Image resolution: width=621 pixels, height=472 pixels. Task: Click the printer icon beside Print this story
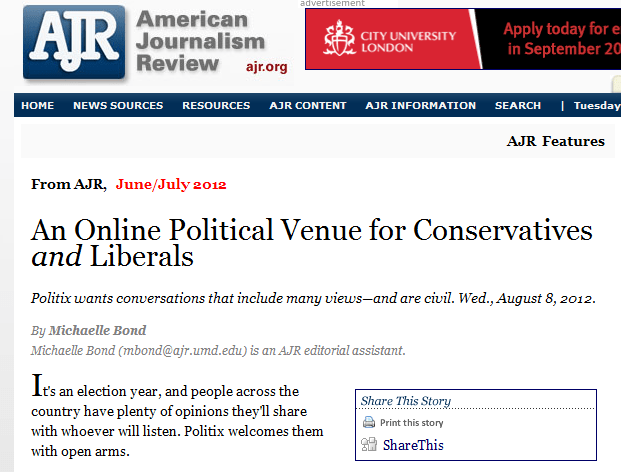click(368, 423)
